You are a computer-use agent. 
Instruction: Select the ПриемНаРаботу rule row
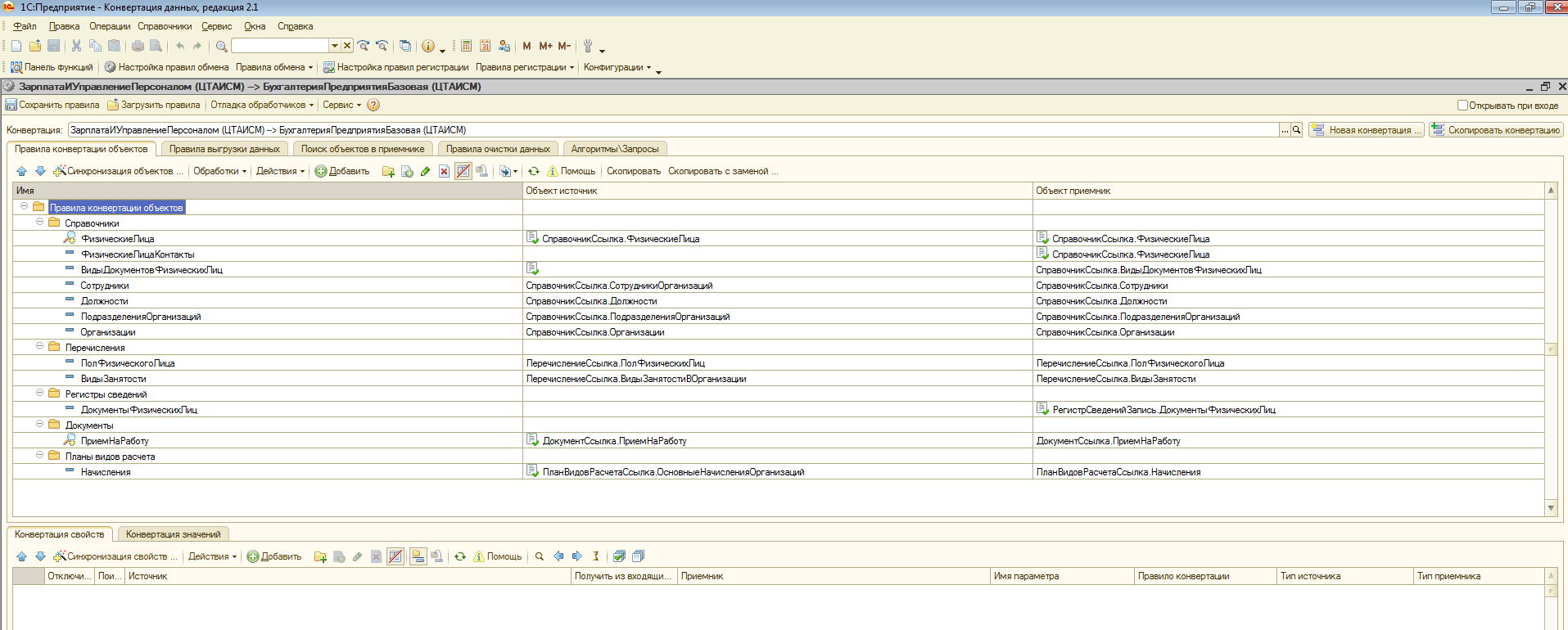pyautogui.click(x=778, y=440)
